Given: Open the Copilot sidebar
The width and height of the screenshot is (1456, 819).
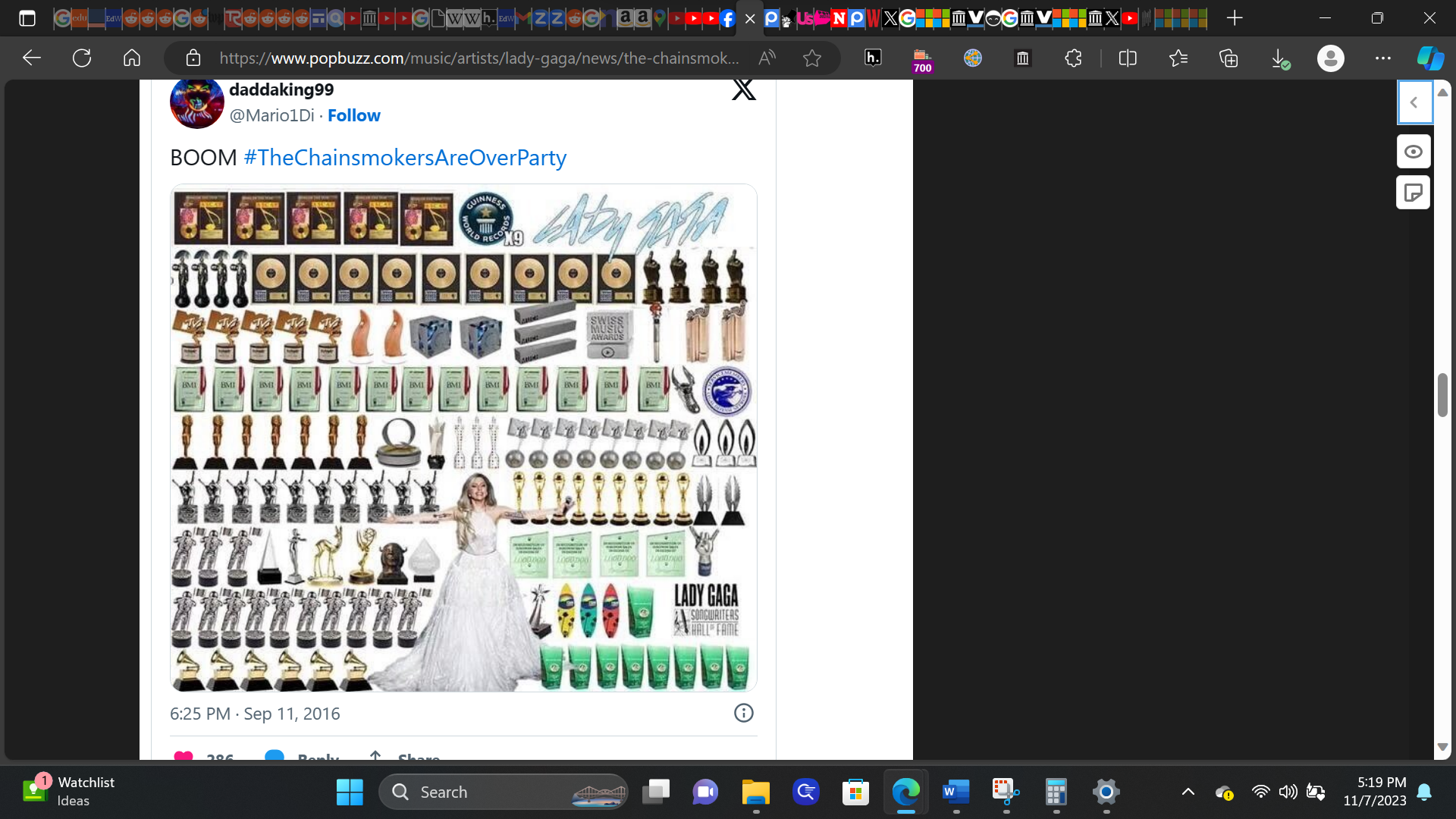Looking at the screenshot, I should coord(1431,58).
